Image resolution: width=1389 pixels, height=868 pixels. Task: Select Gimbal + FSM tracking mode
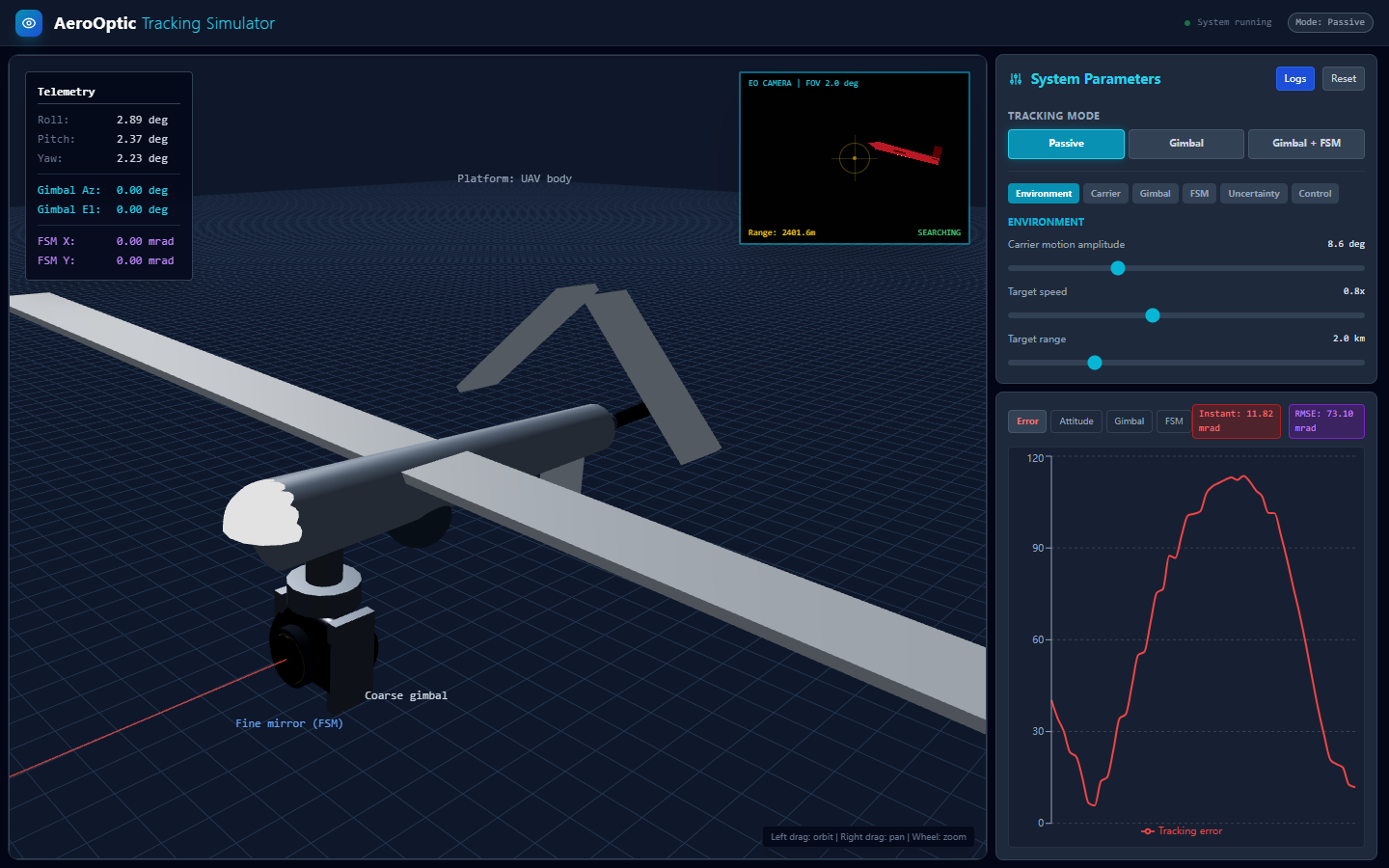pyautogui.click(x=1306, y=144)
